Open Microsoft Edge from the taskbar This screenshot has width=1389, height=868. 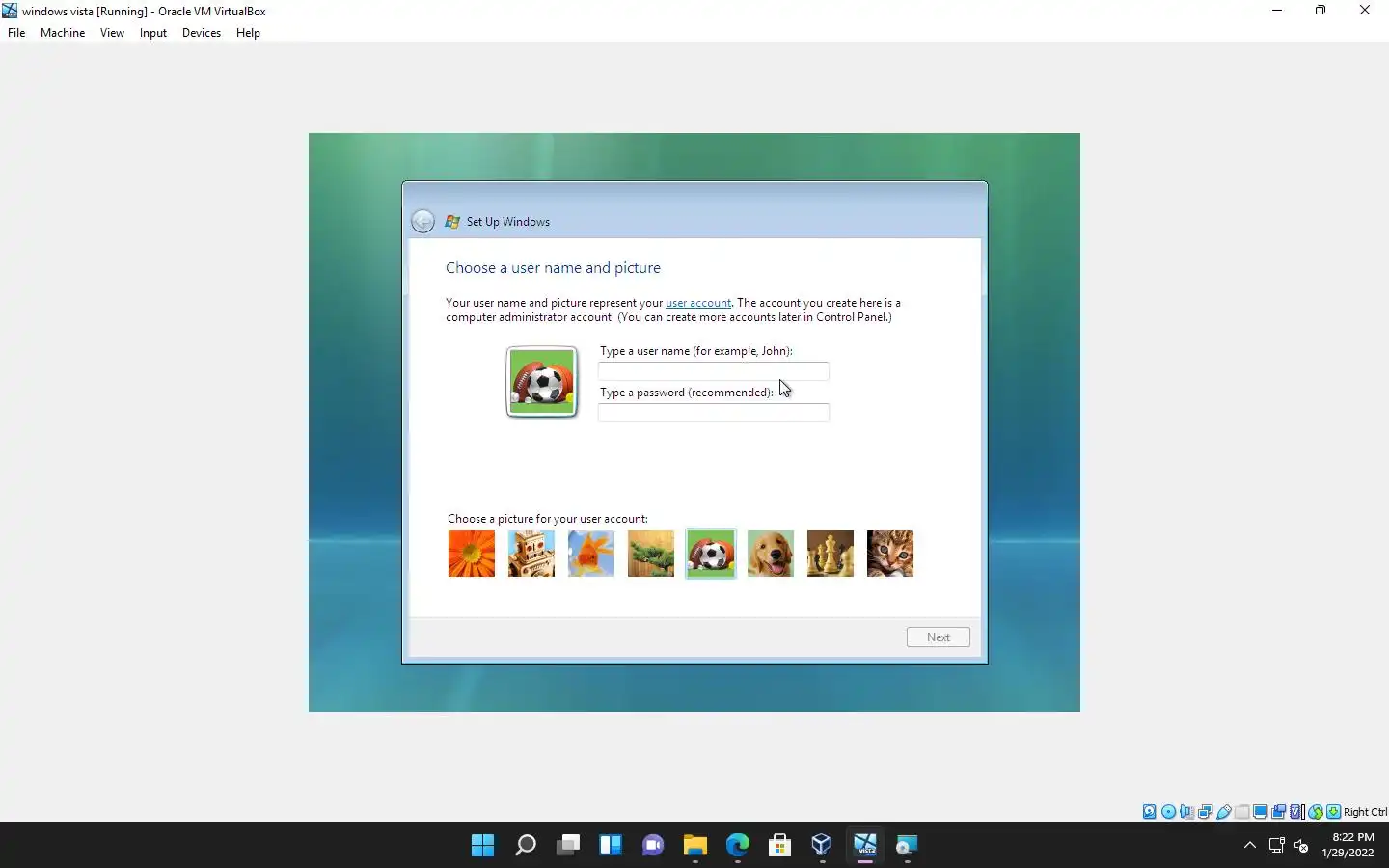(x=737, y=846)
